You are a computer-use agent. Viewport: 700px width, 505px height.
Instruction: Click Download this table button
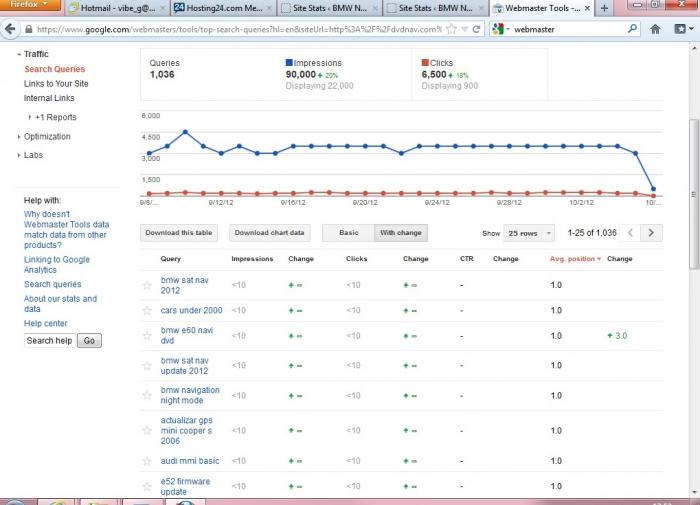pos(179,233)
